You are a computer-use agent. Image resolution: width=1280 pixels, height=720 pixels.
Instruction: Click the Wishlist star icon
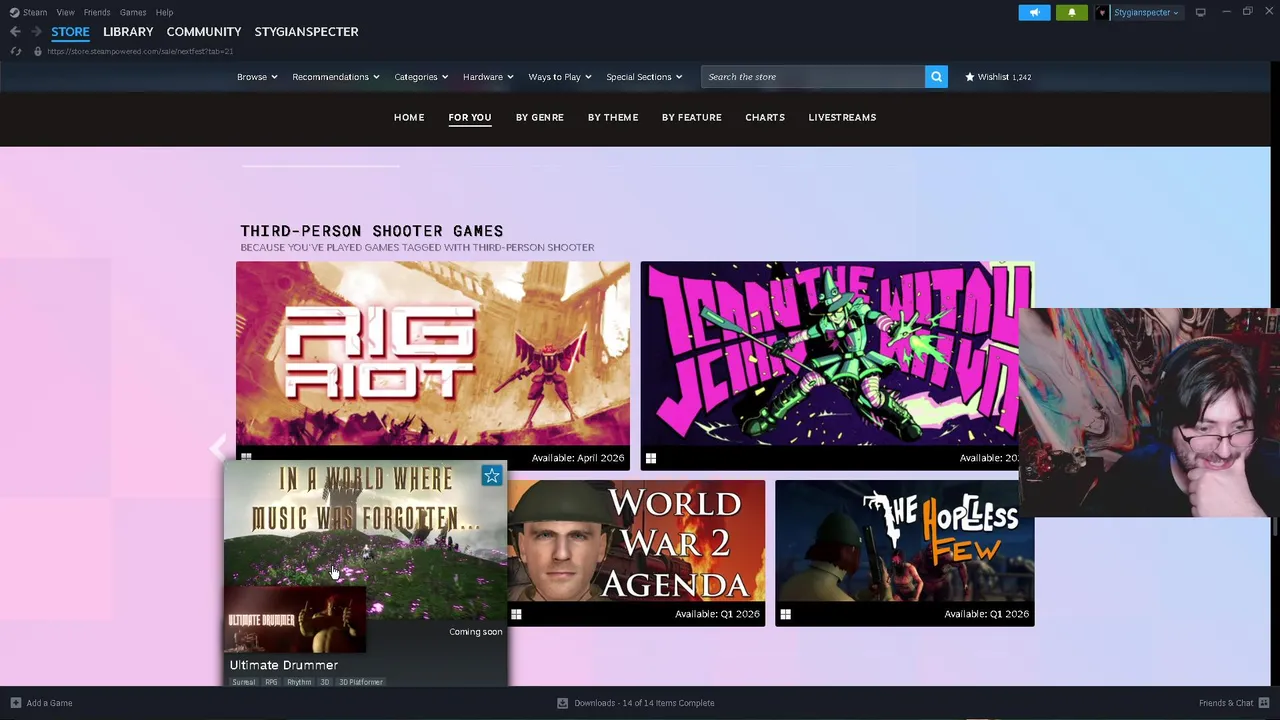(x=969, y=77)
